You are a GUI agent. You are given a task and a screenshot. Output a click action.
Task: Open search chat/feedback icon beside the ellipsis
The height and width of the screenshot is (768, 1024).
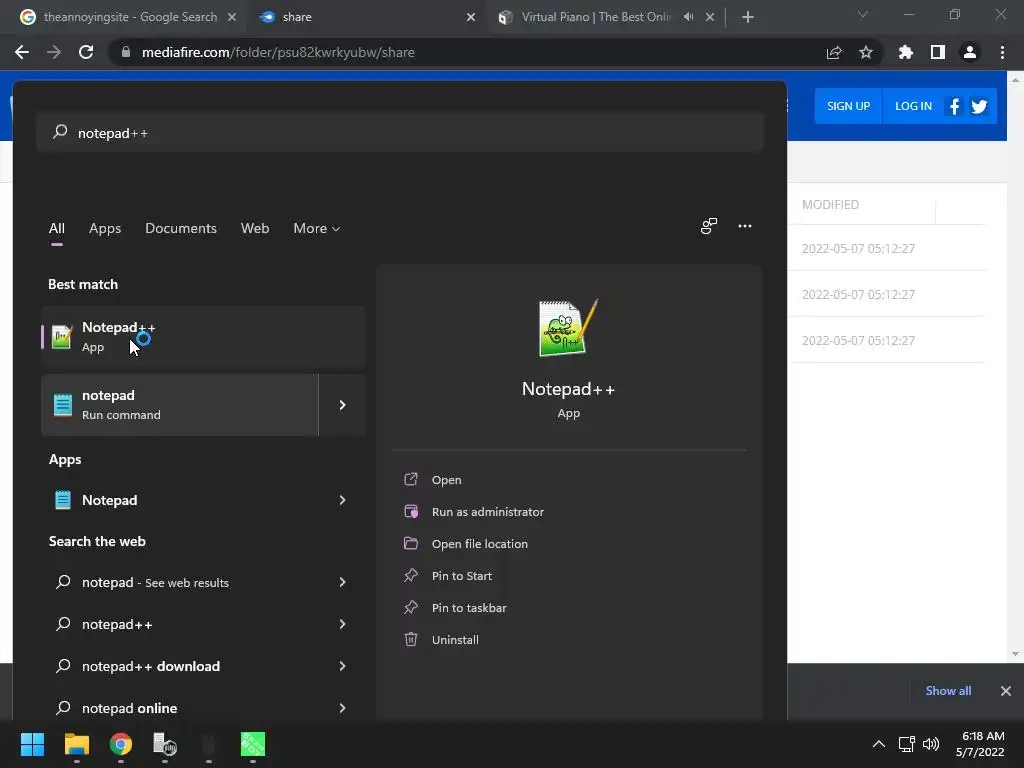[709, 226]
